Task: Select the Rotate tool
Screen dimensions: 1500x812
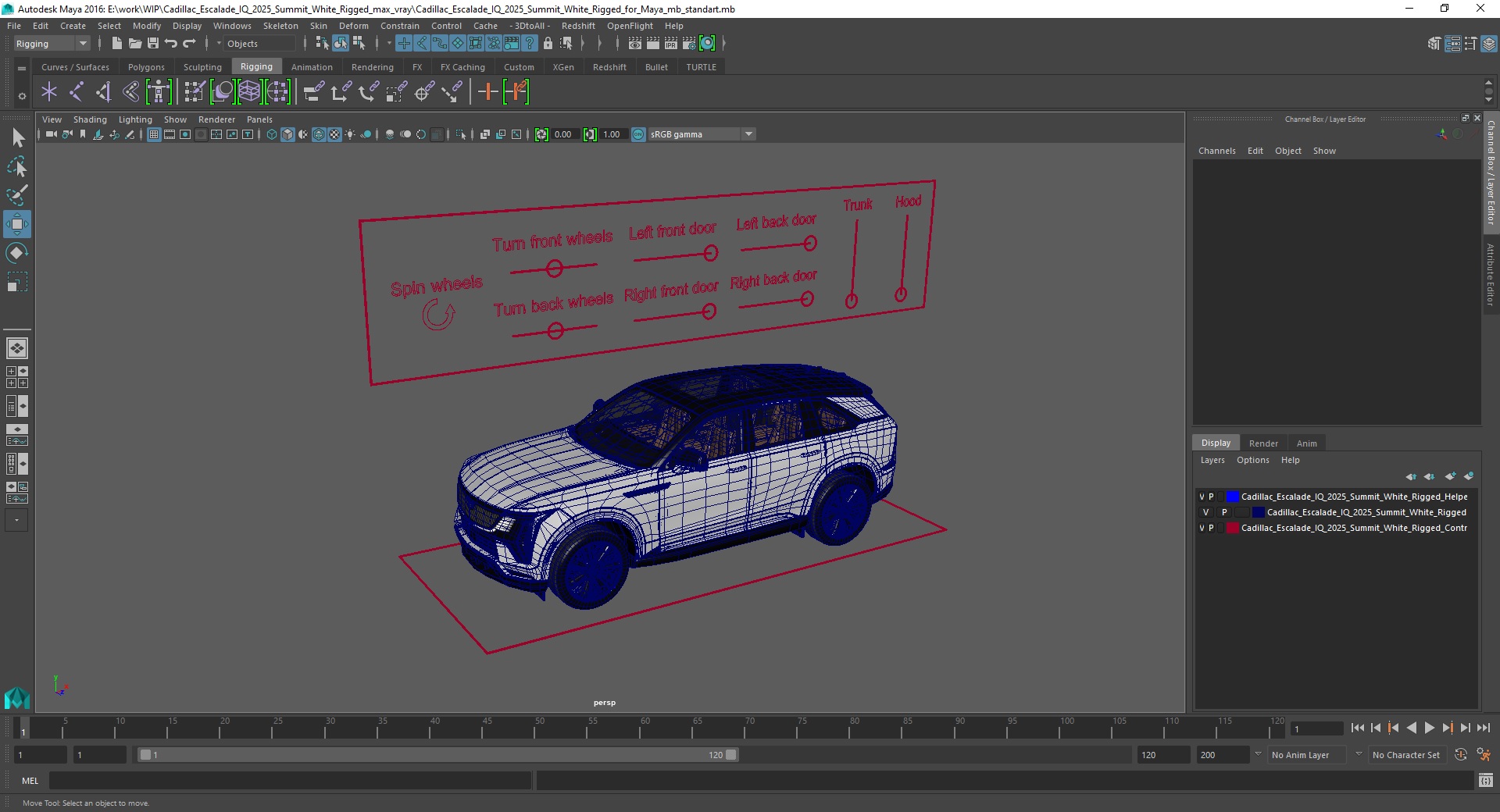Action: [x=17, y=253]
